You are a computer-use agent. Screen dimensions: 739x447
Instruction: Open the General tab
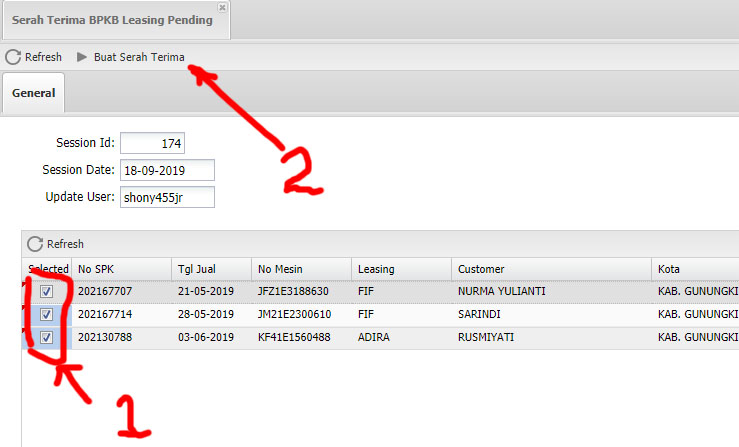pos(33,93)
